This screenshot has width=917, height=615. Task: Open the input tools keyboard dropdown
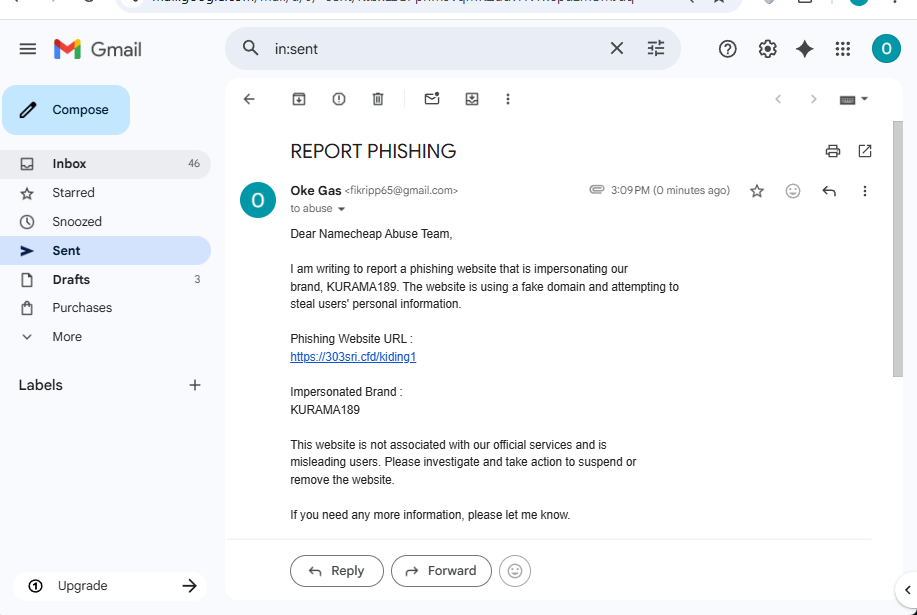[853, 99]
